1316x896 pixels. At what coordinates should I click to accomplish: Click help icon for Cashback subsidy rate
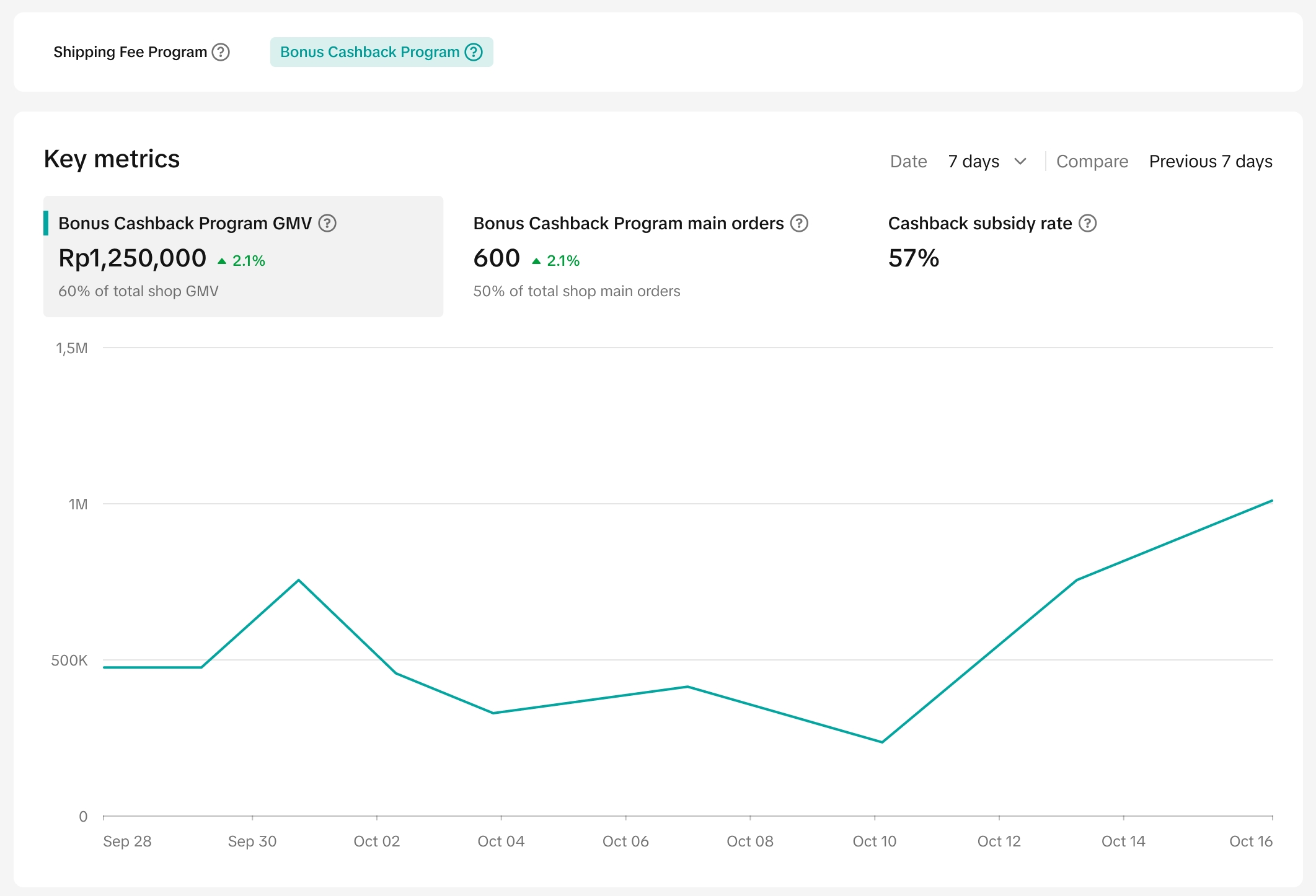(1087, 223)
